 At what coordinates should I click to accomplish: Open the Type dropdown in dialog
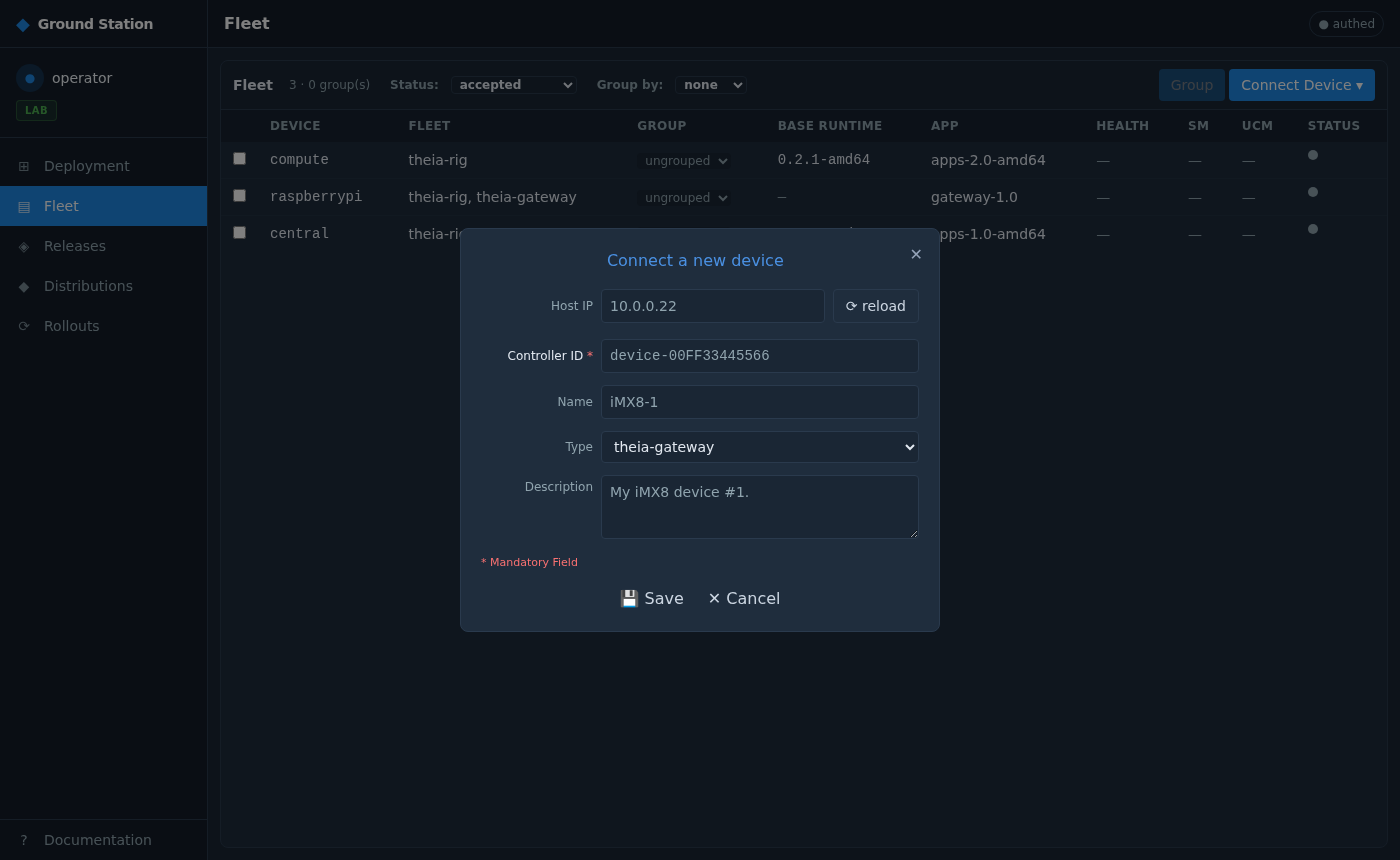(760, 447)
